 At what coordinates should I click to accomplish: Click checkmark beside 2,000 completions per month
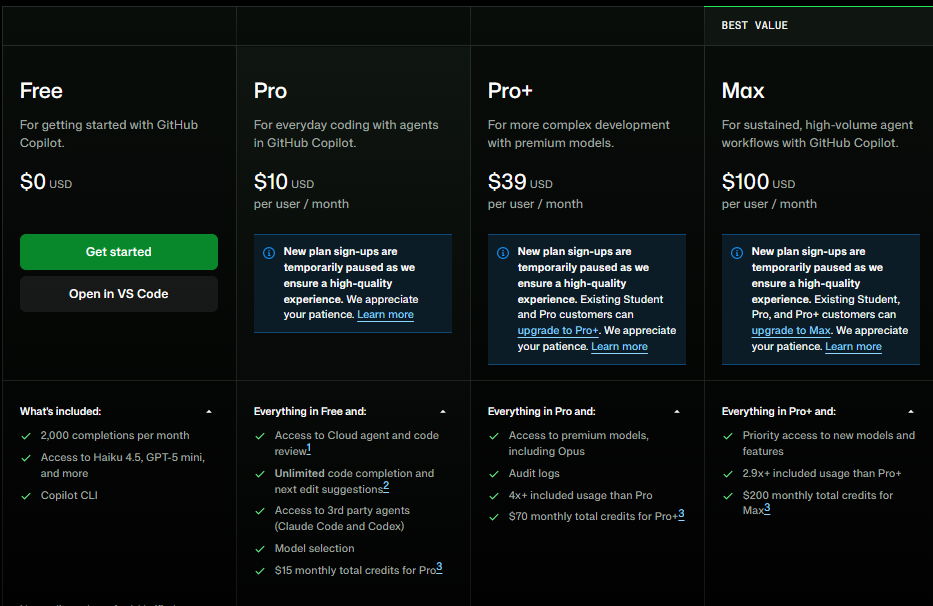pyautogui.click(x=26, y=436)
